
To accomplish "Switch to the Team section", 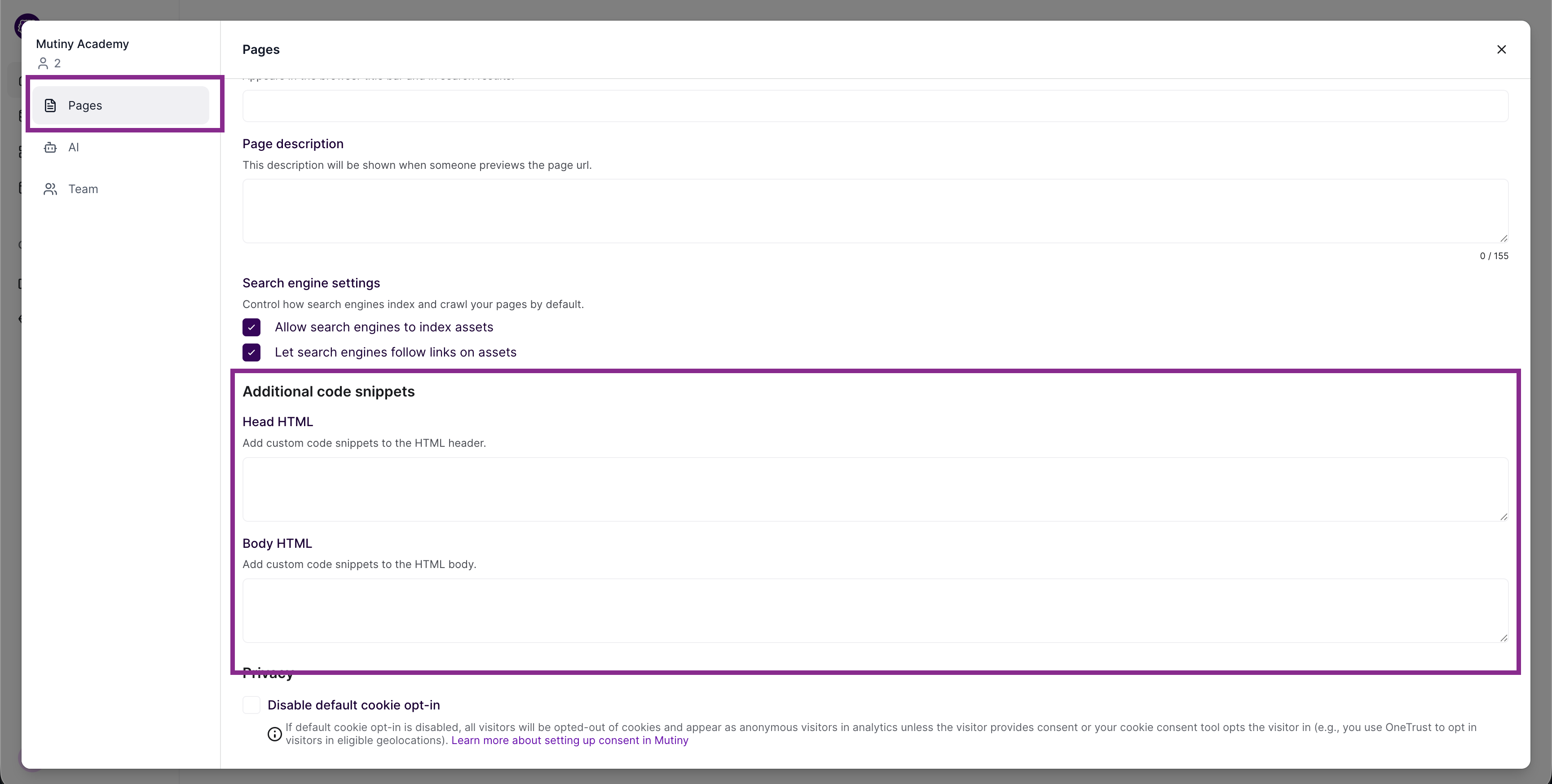I will click(83, 189).
